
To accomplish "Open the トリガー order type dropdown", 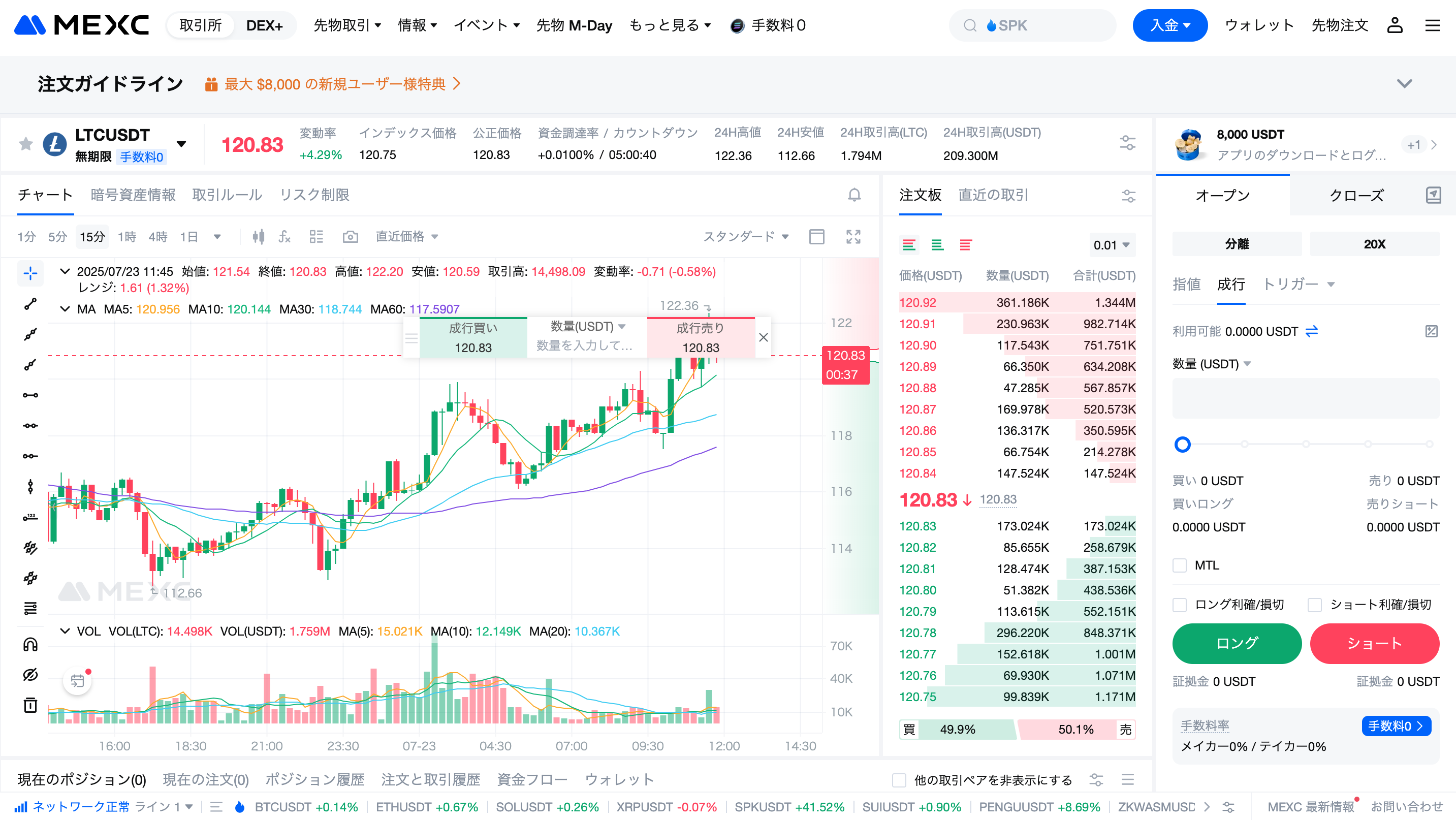I will point(1299,283).
